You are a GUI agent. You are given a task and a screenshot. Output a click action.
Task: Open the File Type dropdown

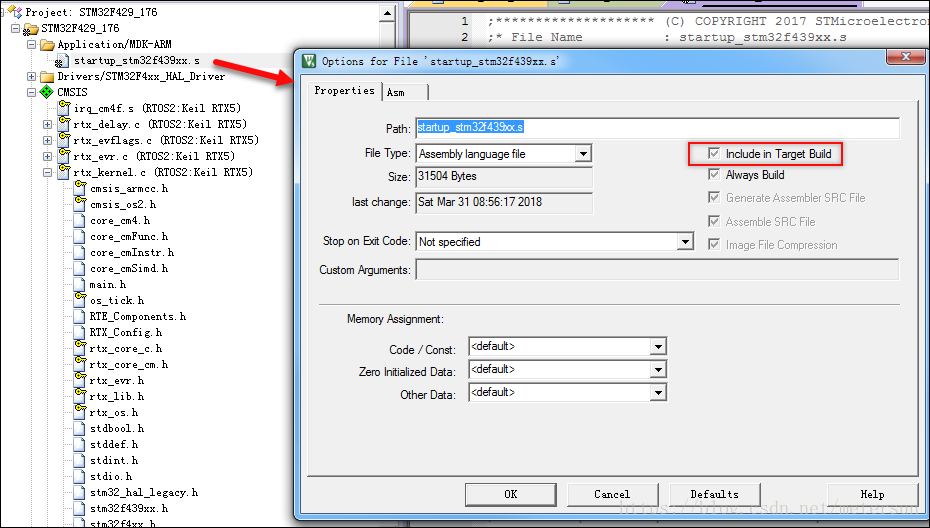point(583,154)
